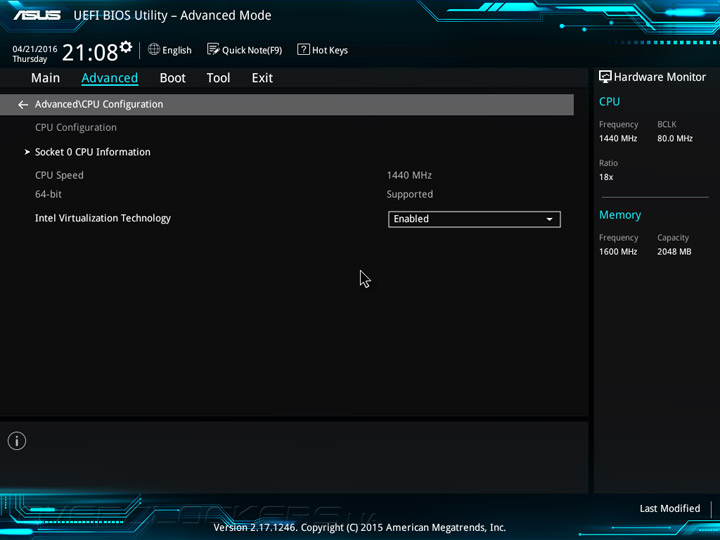This screenshot has height=540, width=720.
Task: Click the ASUS logo
Action: pos(37,15)
